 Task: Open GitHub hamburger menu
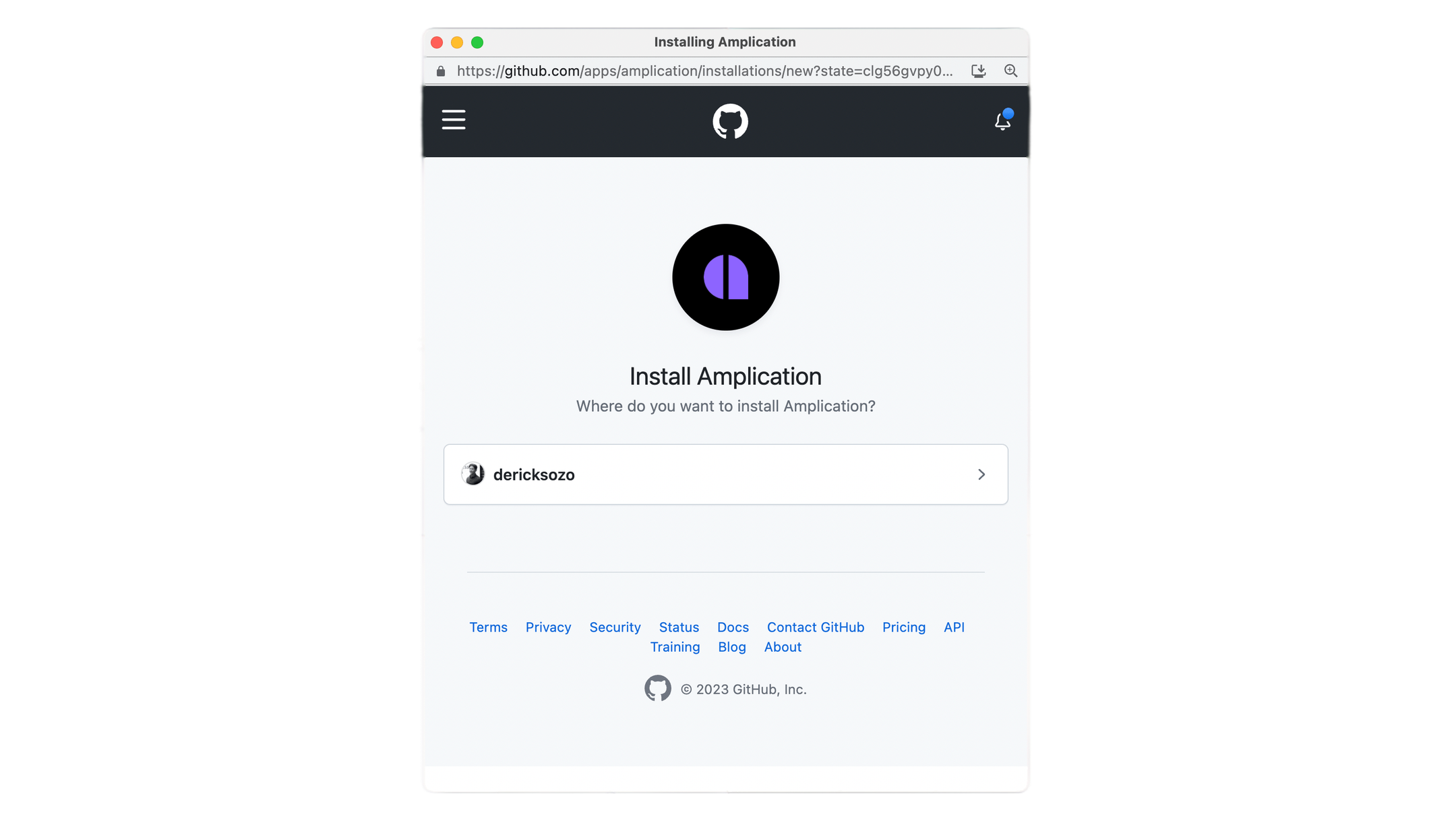pos(453,120)
